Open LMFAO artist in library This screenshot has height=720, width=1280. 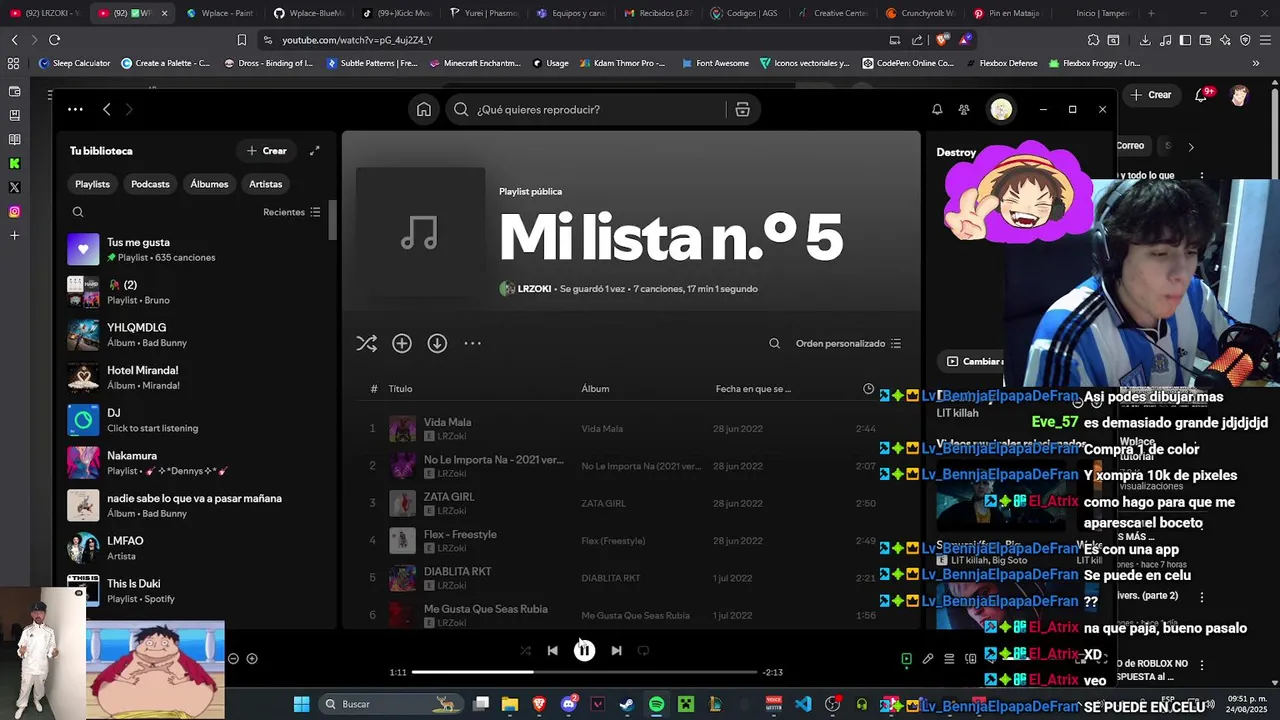tap(196, 548)
